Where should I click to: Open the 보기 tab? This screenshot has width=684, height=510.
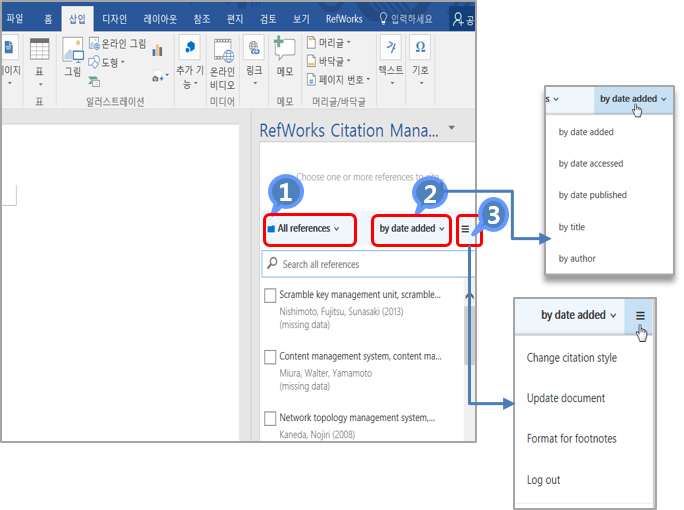[301, 19]
